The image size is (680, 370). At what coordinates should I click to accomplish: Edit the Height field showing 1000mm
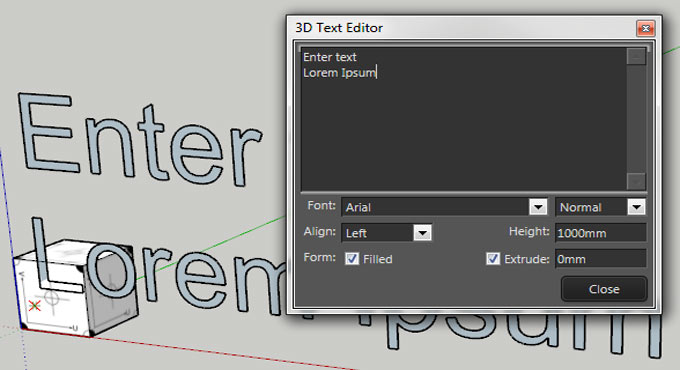coord(601,233)
